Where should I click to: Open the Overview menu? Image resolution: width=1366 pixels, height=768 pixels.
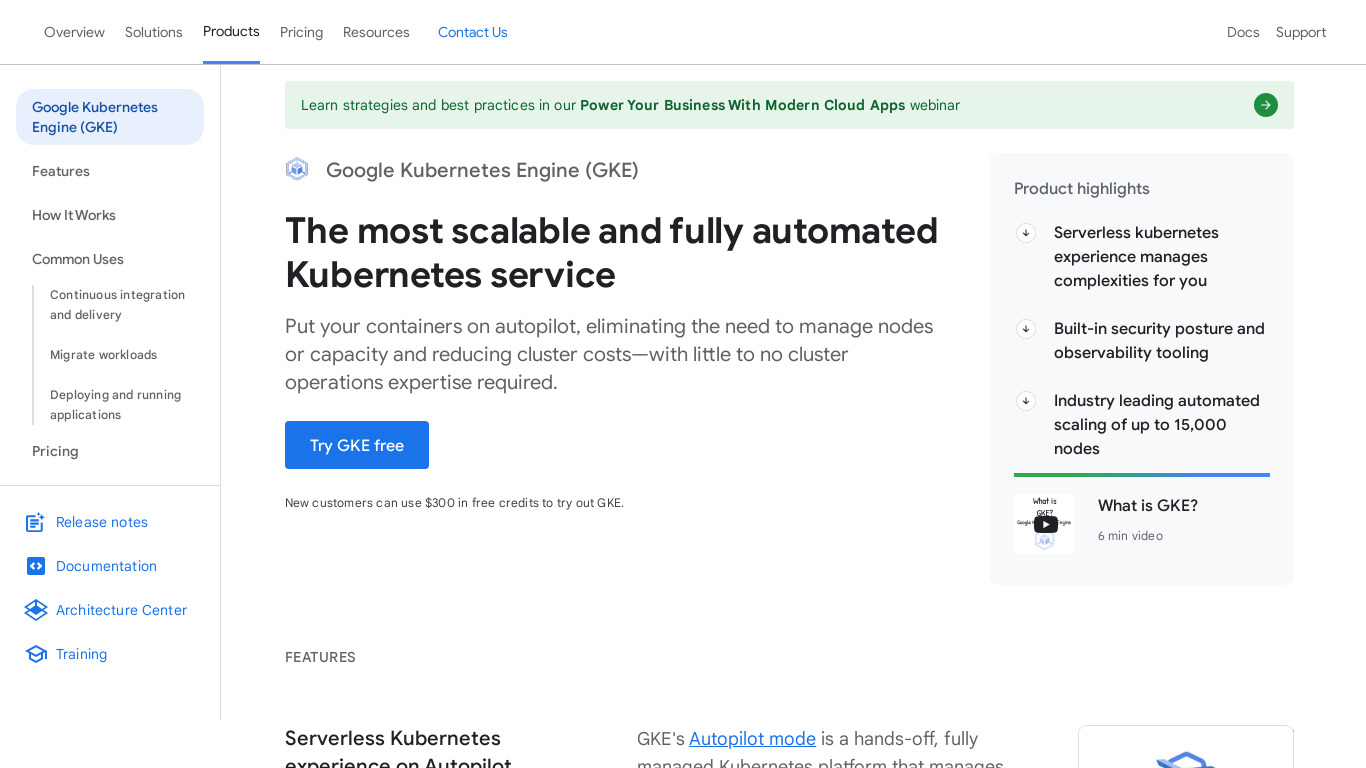point(74,32)
